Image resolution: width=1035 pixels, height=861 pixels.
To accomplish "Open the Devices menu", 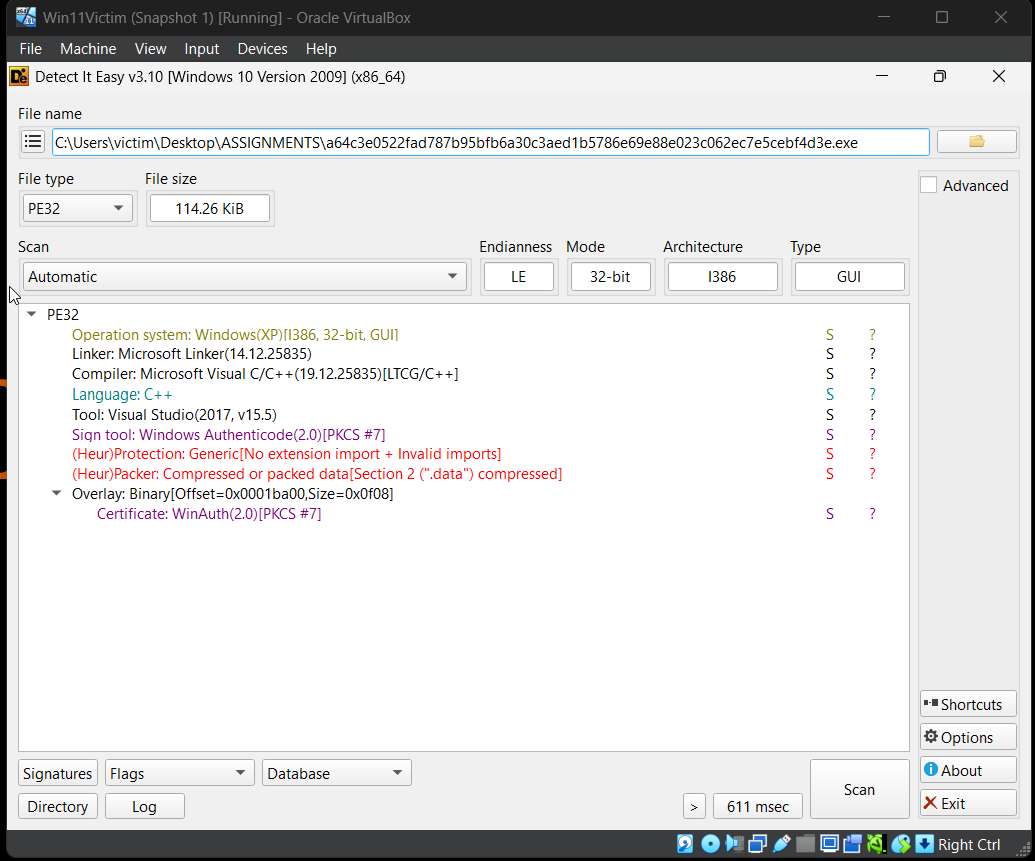I will [262, 48].
